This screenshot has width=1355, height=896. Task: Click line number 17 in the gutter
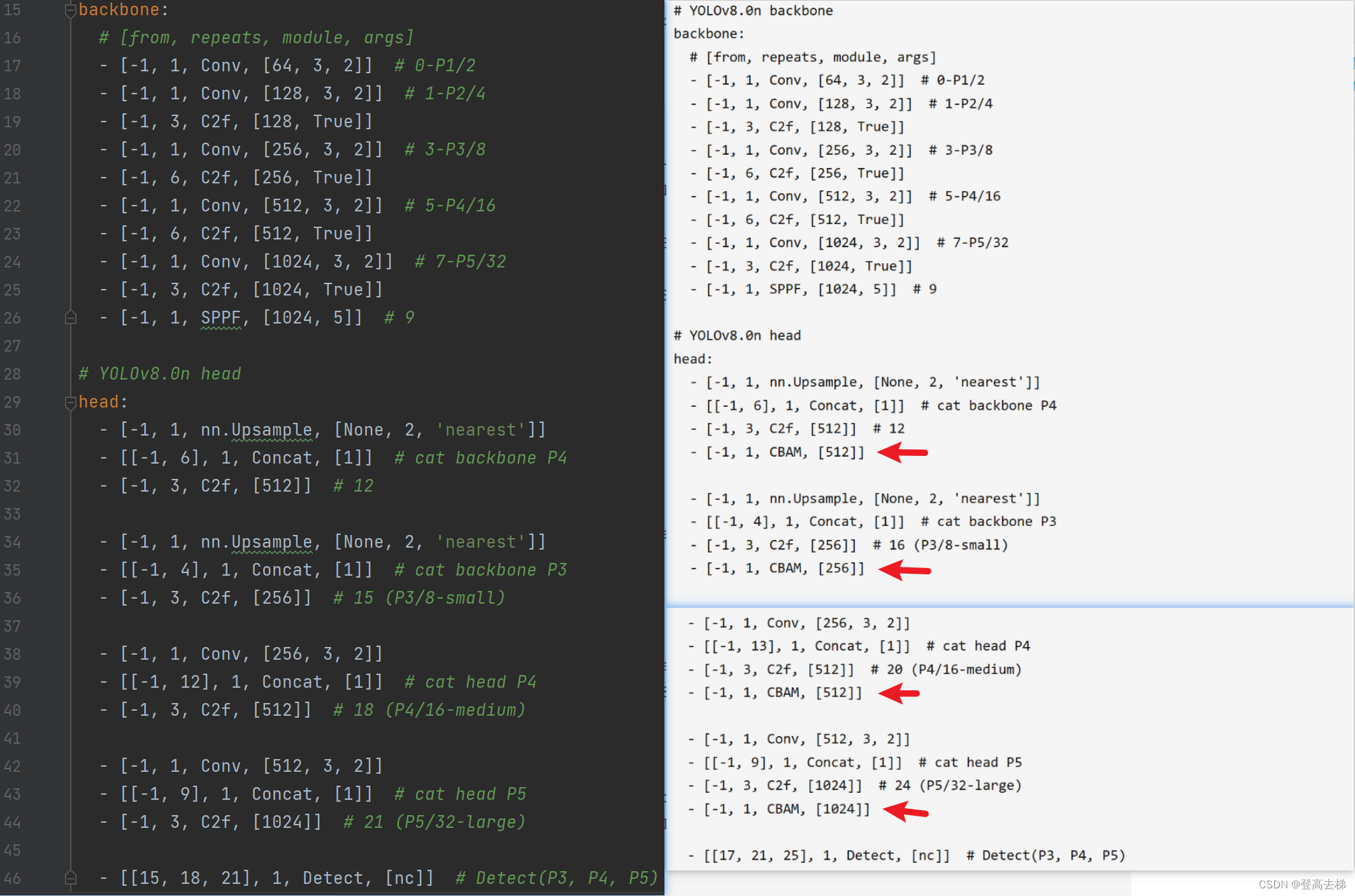12,66
